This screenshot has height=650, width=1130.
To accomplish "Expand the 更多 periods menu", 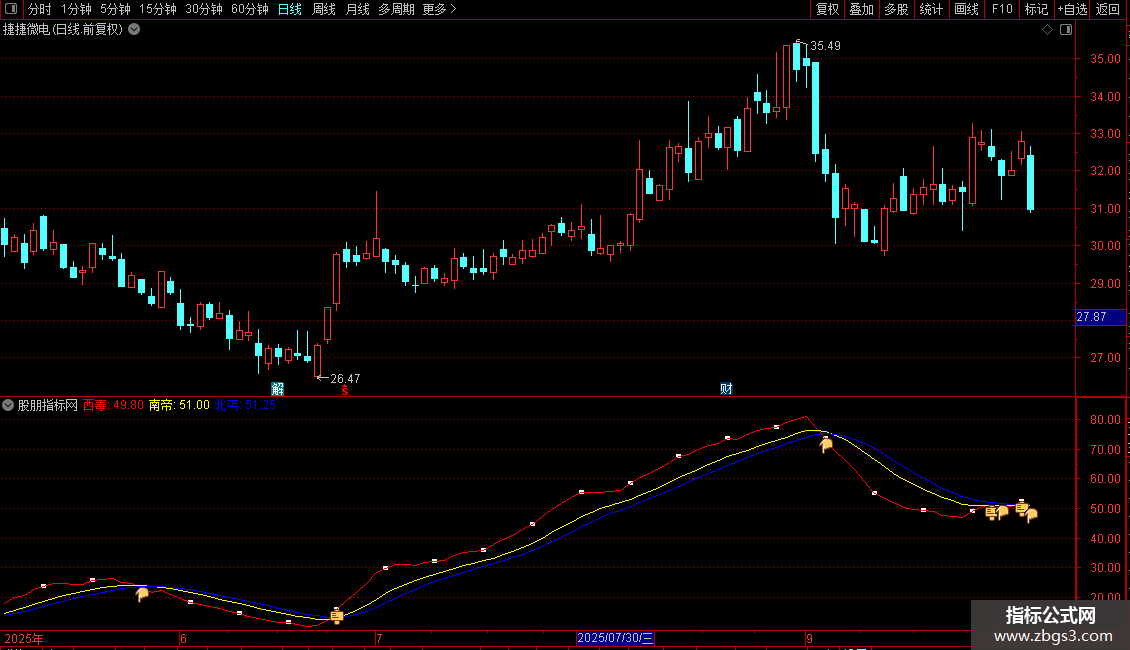I will pyautogui.click(x=439, y=9).
